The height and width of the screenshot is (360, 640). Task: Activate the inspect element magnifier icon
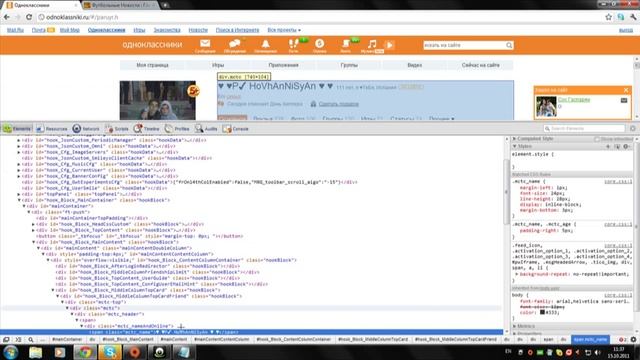31,339
